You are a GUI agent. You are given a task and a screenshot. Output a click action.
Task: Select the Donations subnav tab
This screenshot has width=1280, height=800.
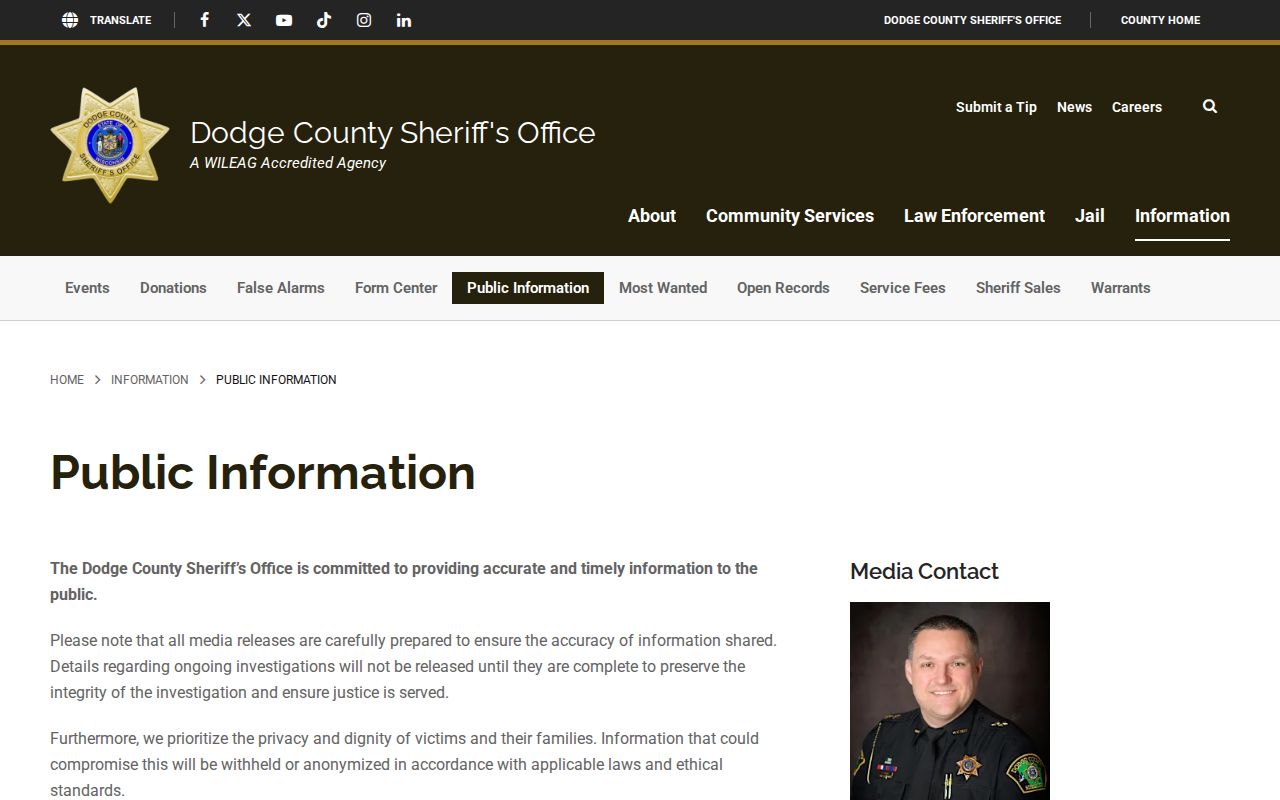173,287
